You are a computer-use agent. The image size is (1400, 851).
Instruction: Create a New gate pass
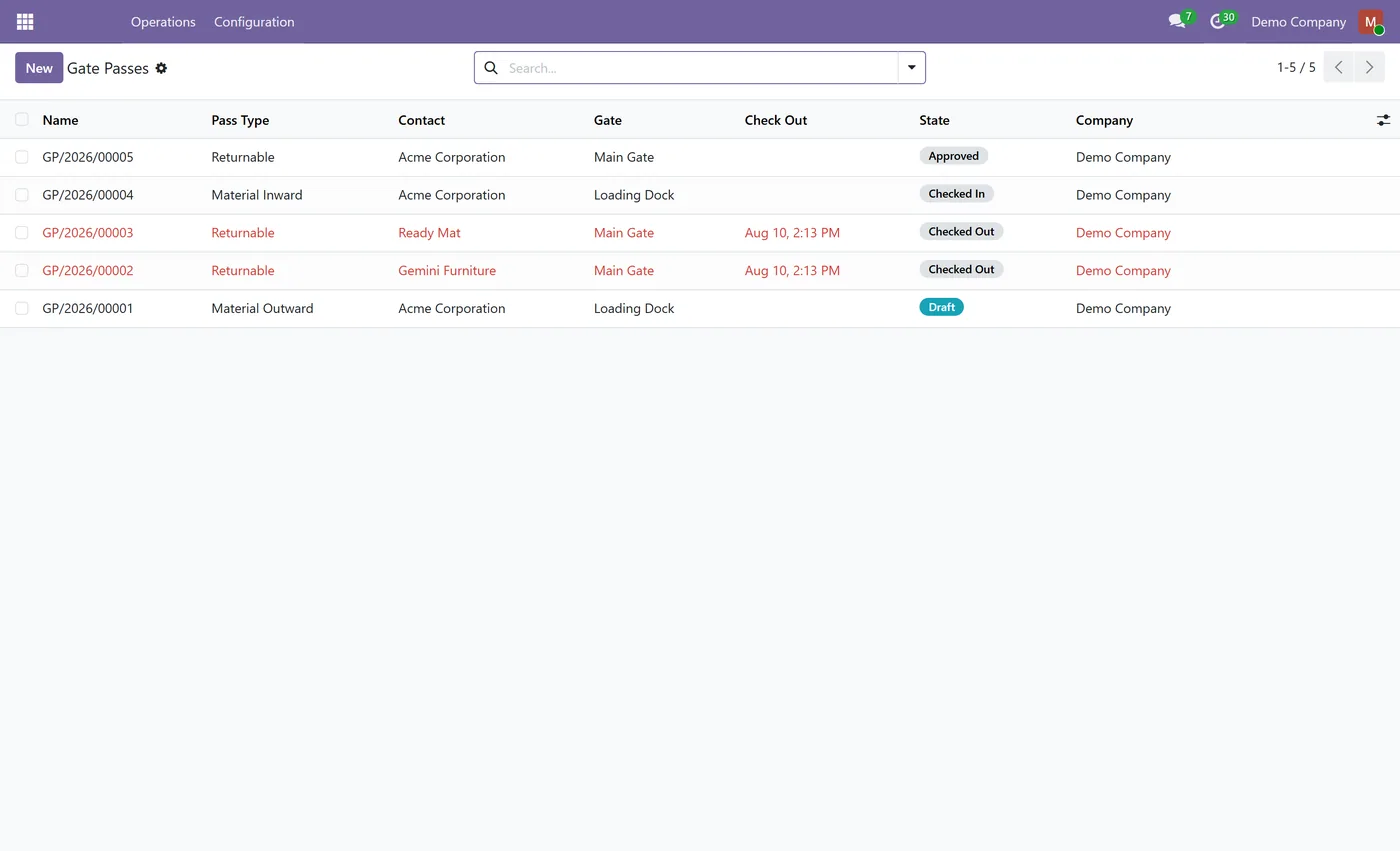[39, 68]
